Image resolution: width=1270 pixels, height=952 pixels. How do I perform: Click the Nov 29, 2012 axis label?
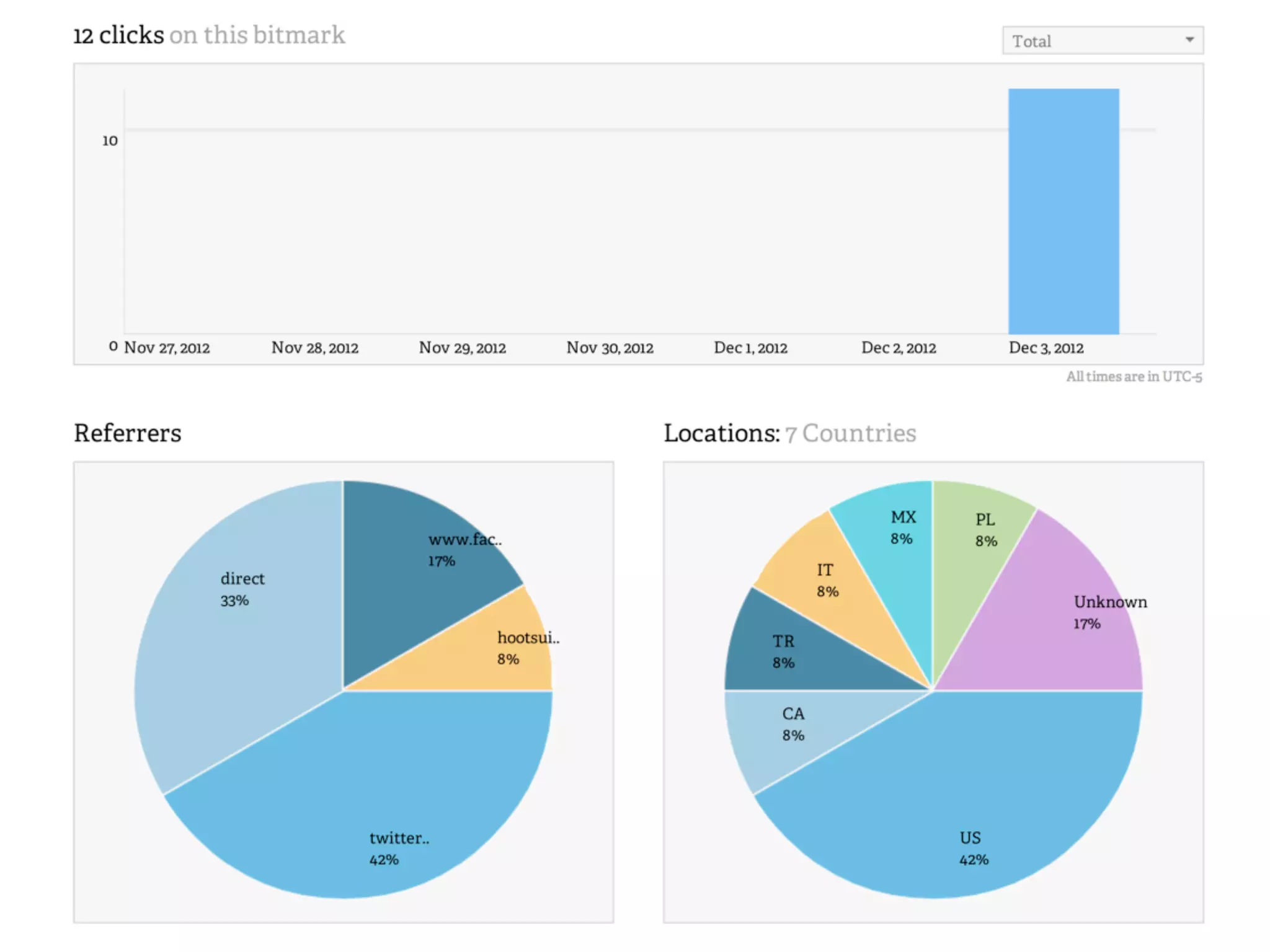(x=462, y=348)
